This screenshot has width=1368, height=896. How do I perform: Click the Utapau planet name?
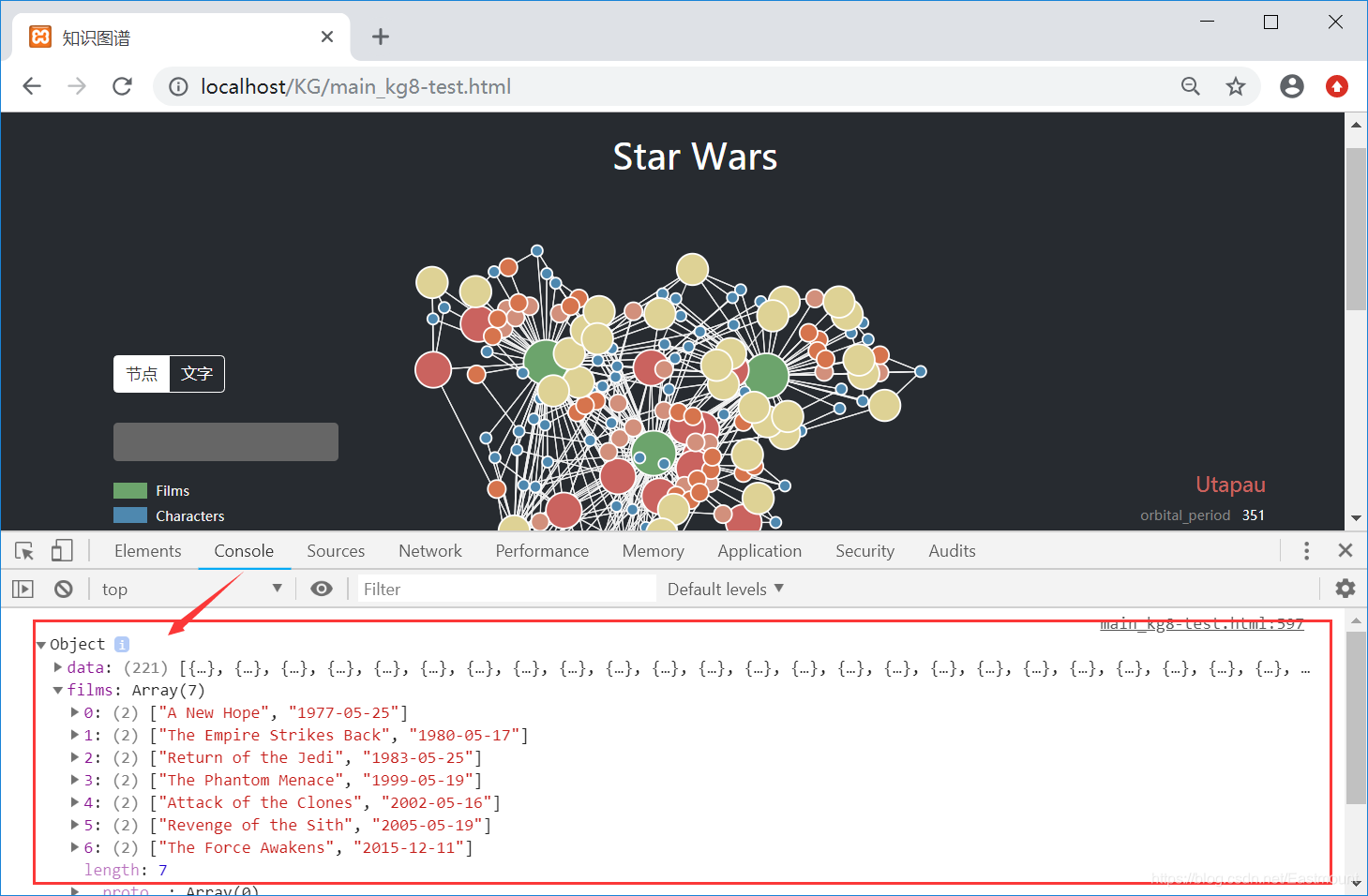click(x=1230, y=485)
